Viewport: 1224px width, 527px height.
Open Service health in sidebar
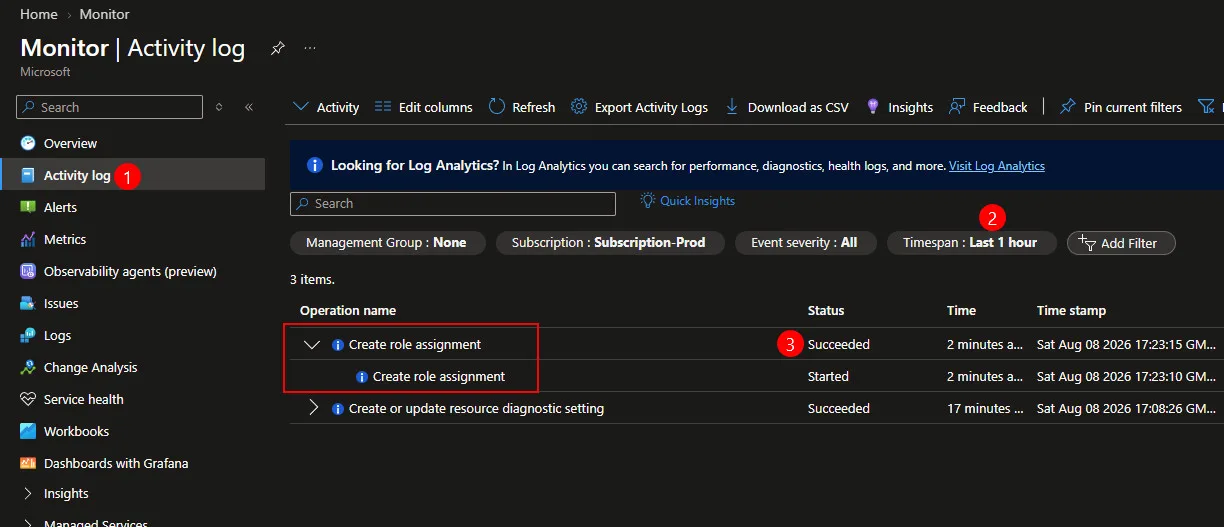[84, 399]
